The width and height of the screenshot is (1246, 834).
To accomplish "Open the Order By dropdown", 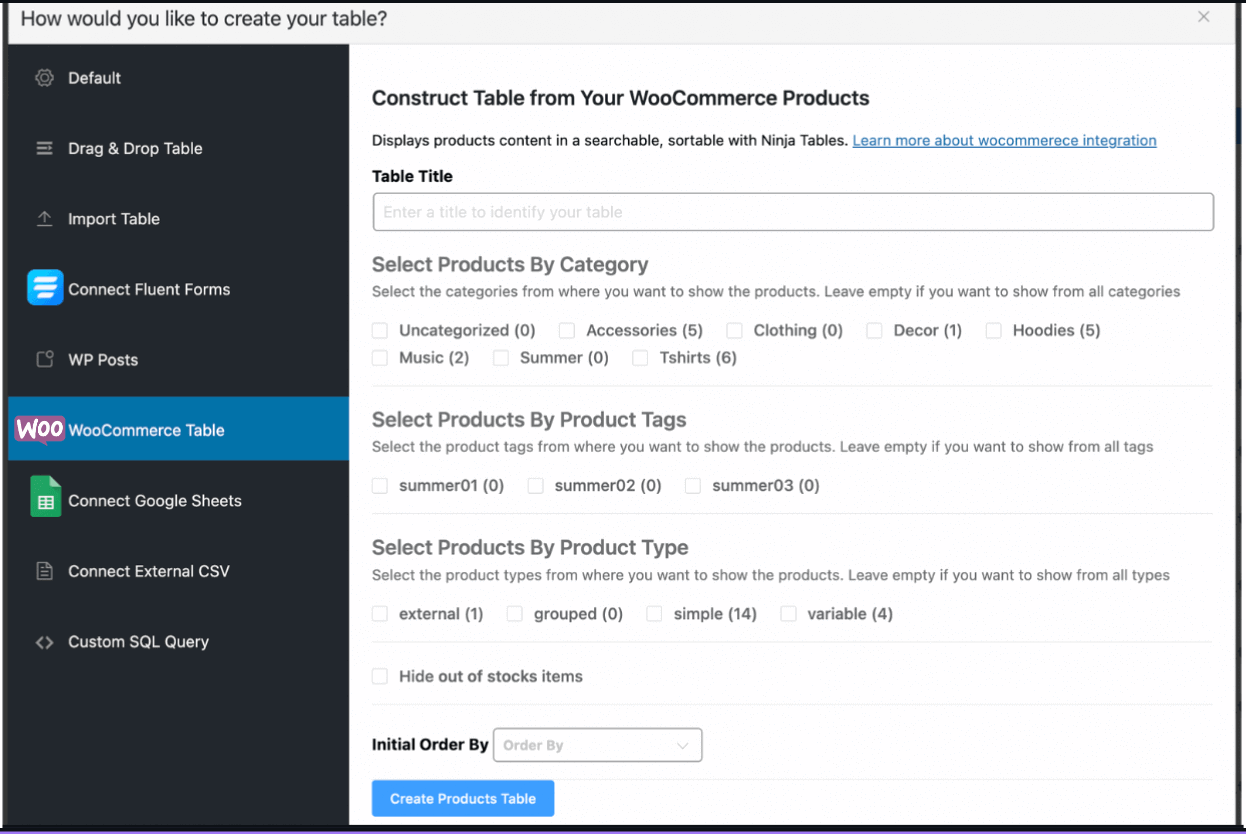I will (597, 745).
